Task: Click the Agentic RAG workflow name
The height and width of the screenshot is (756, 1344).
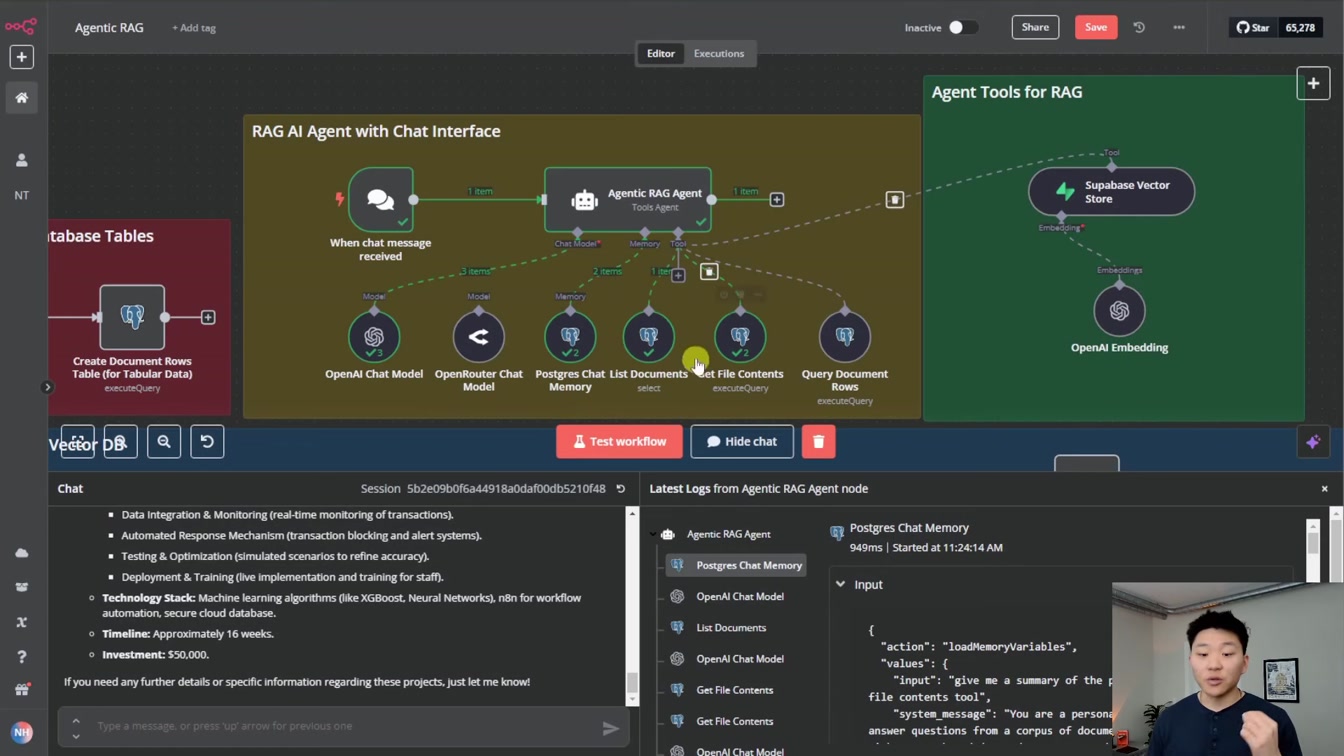Action: click(x=109, y=28)
